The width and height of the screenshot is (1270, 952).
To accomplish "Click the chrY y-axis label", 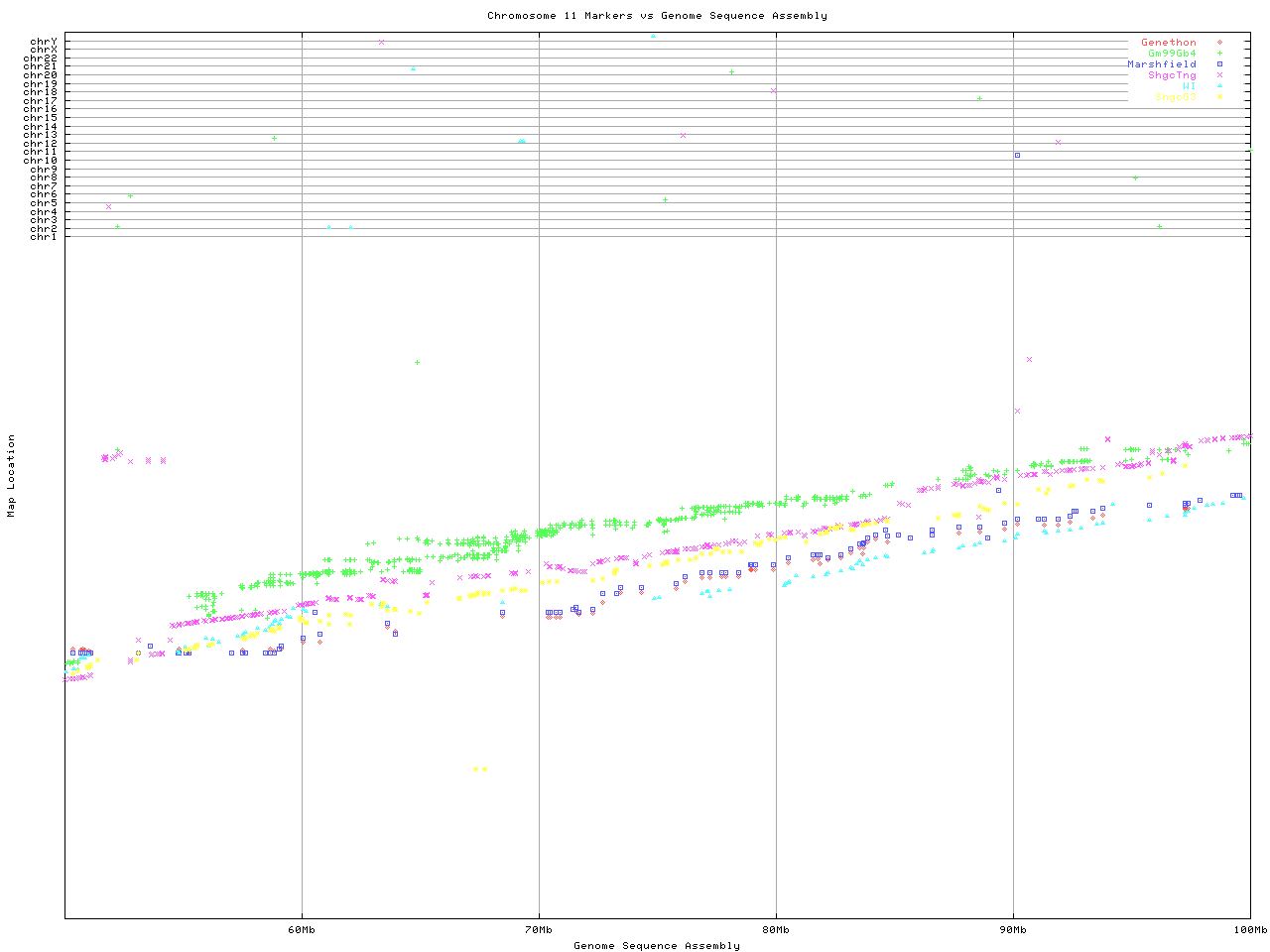I will [44, 41].
